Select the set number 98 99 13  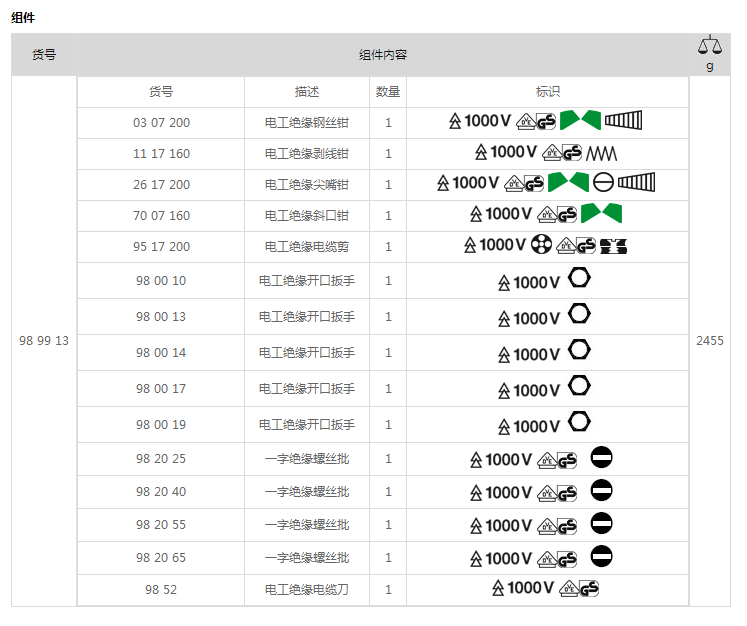[44, 341]
